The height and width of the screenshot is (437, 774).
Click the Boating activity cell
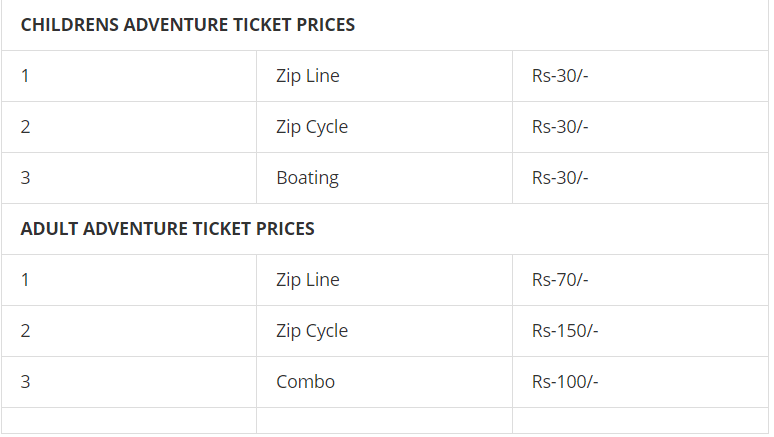(307, 178)
